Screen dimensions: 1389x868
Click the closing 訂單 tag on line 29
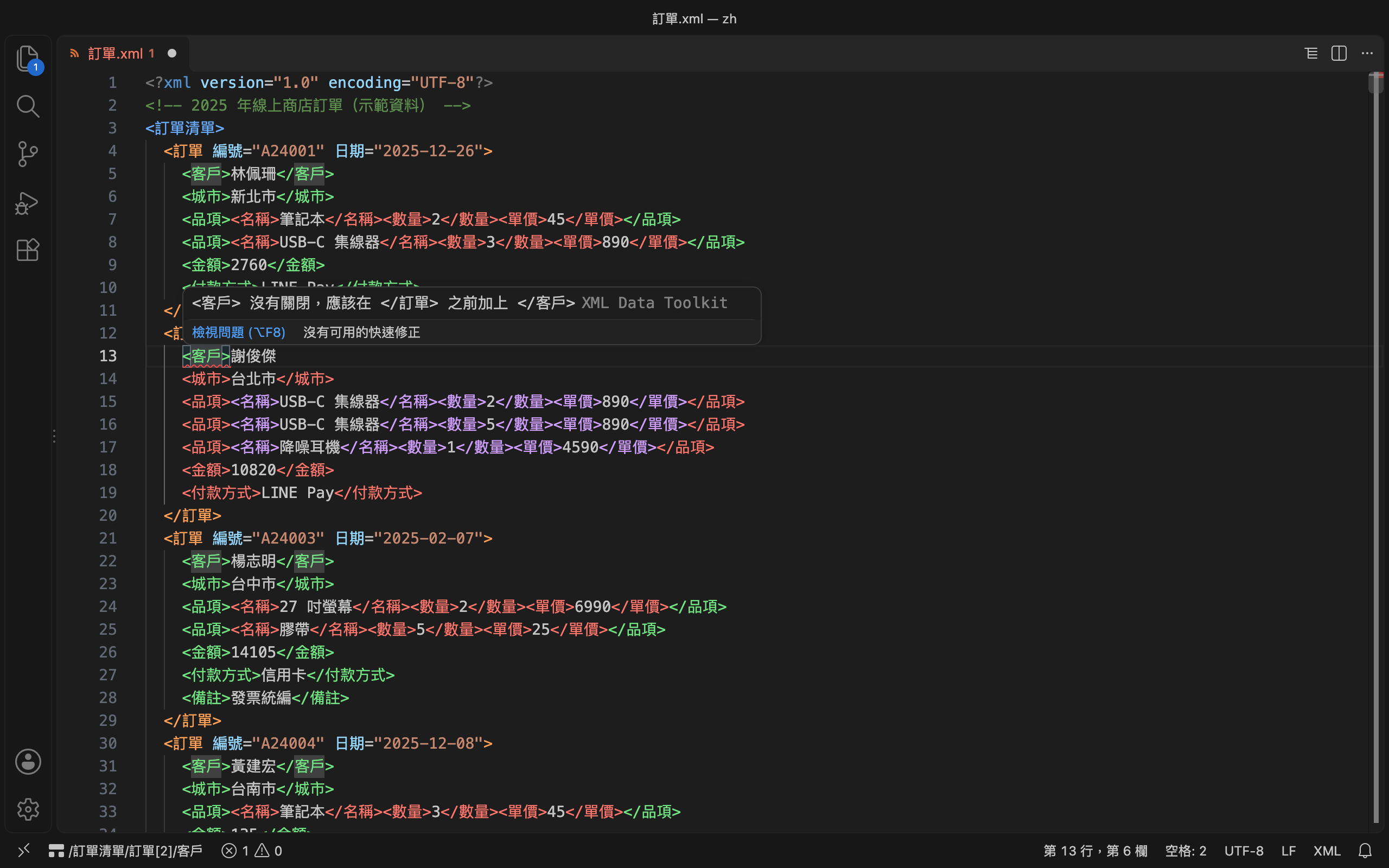click(x=192, y=720)
